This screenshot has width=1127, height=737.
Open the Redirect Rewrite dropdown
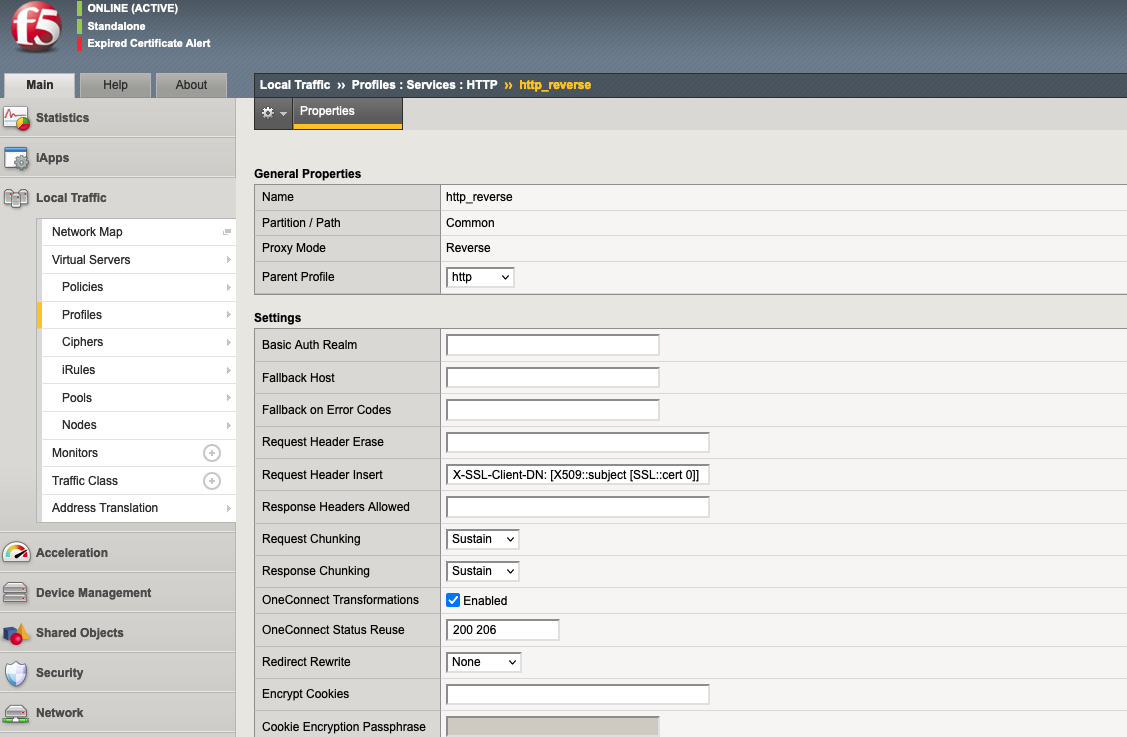tap(483, 661)
